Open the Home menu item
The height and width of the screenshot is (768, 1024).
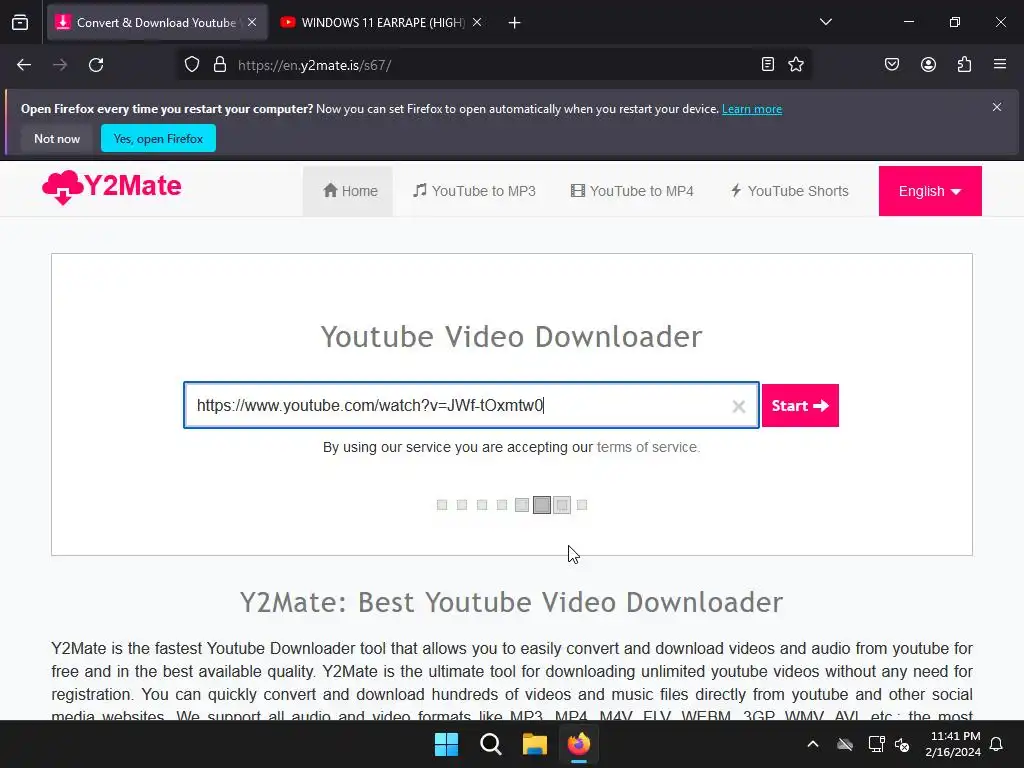(x=350, y=191)
